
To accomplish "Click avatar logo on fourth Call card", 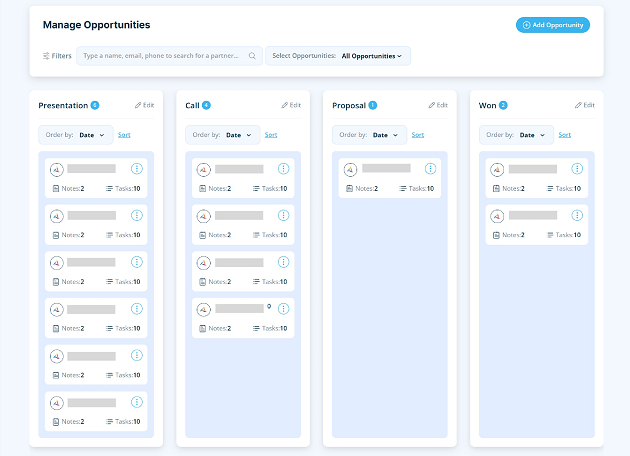I will [204, 310].
